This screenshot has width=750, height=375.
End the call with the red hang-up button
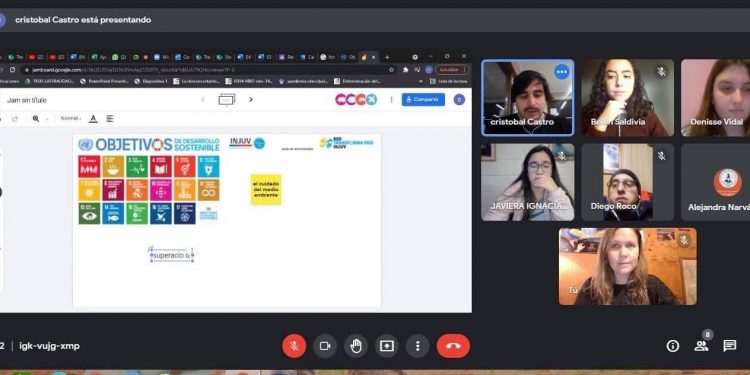click(453, 346)
